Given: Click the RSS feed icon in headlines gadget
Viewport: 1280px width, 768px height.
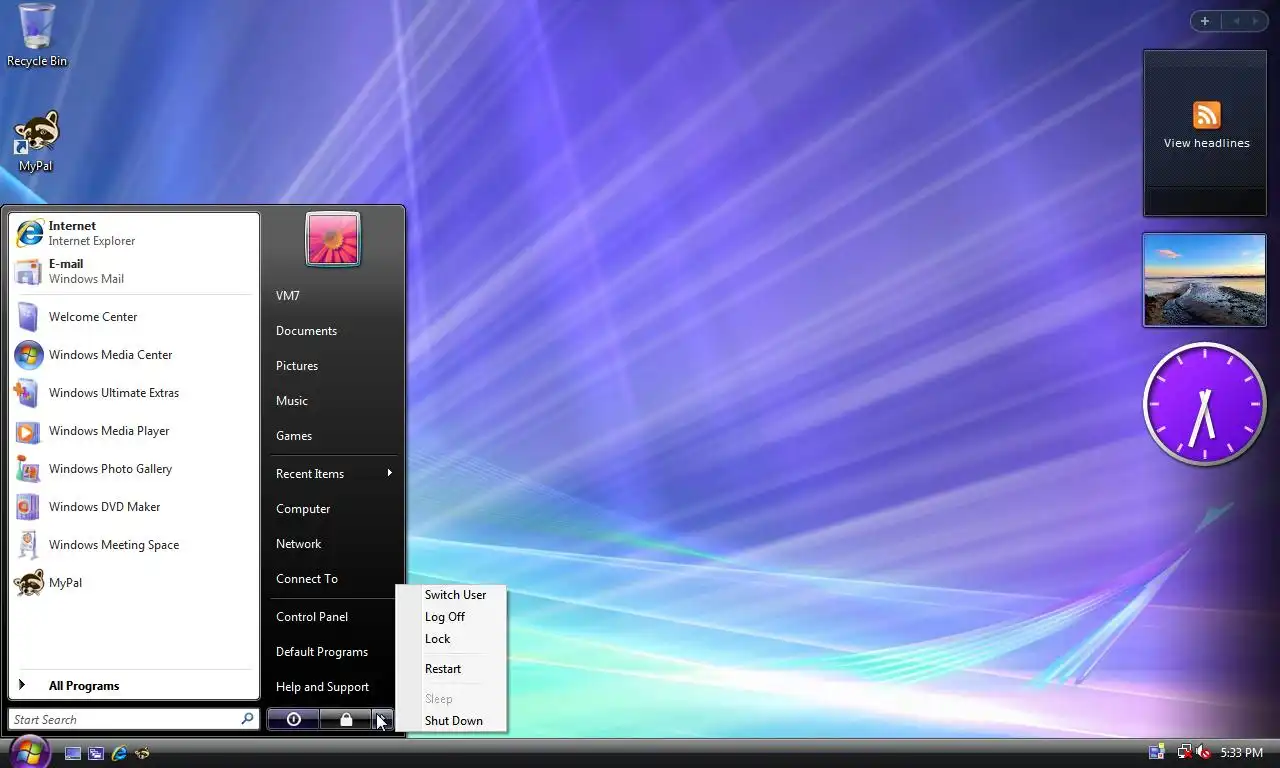Looking at the screenshot, I should point(1207,115).
